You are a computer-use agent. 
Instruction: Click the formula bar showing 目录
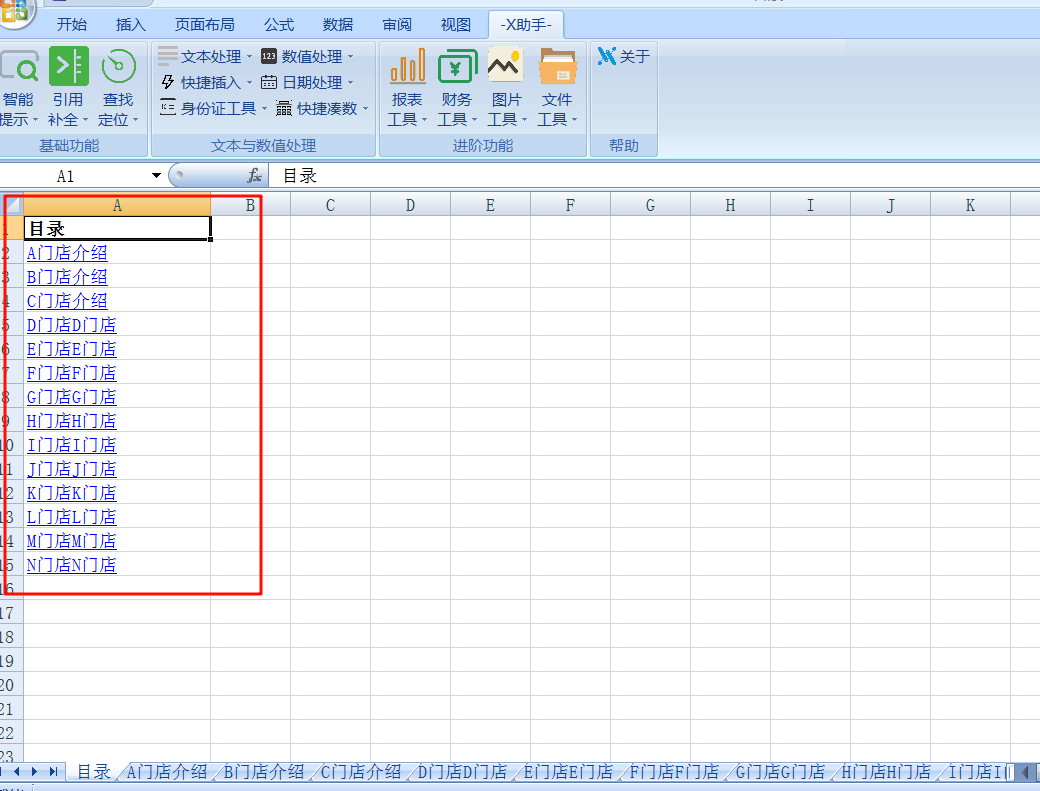pos(653,176)
